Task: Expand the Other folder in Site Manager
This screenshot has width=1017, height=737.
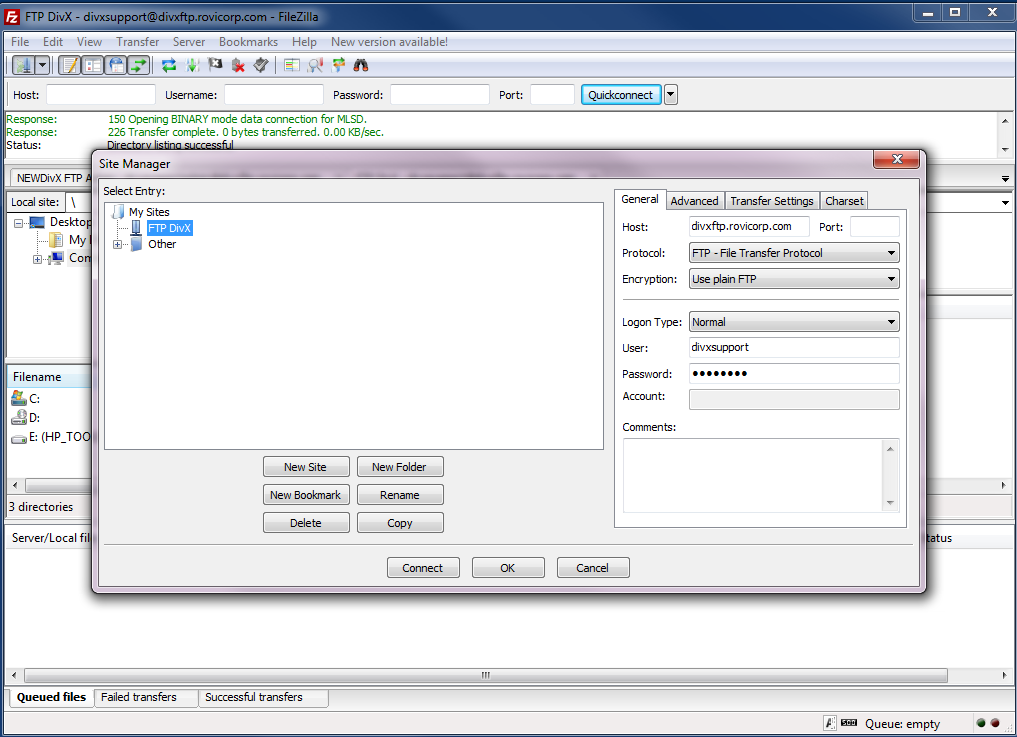Action: click(x=117, y=245)
